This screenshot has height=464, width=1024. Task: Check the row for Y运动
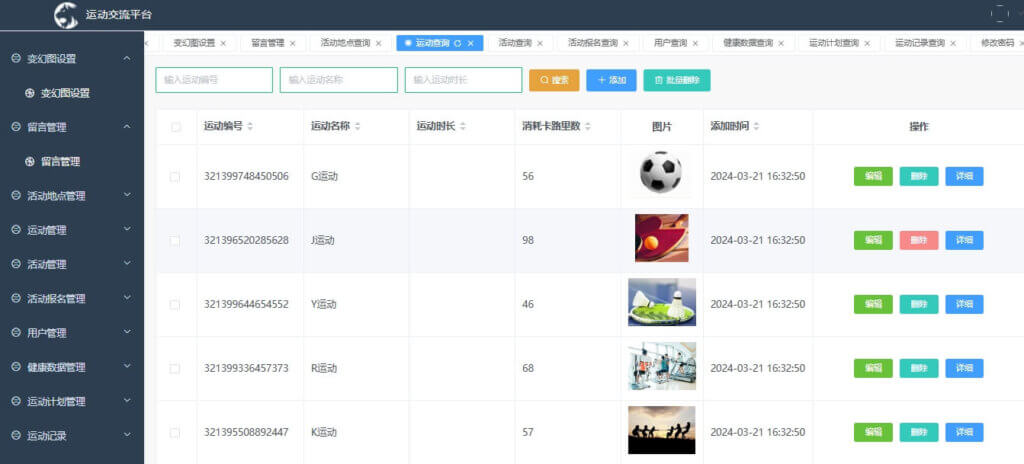point(174,305)
